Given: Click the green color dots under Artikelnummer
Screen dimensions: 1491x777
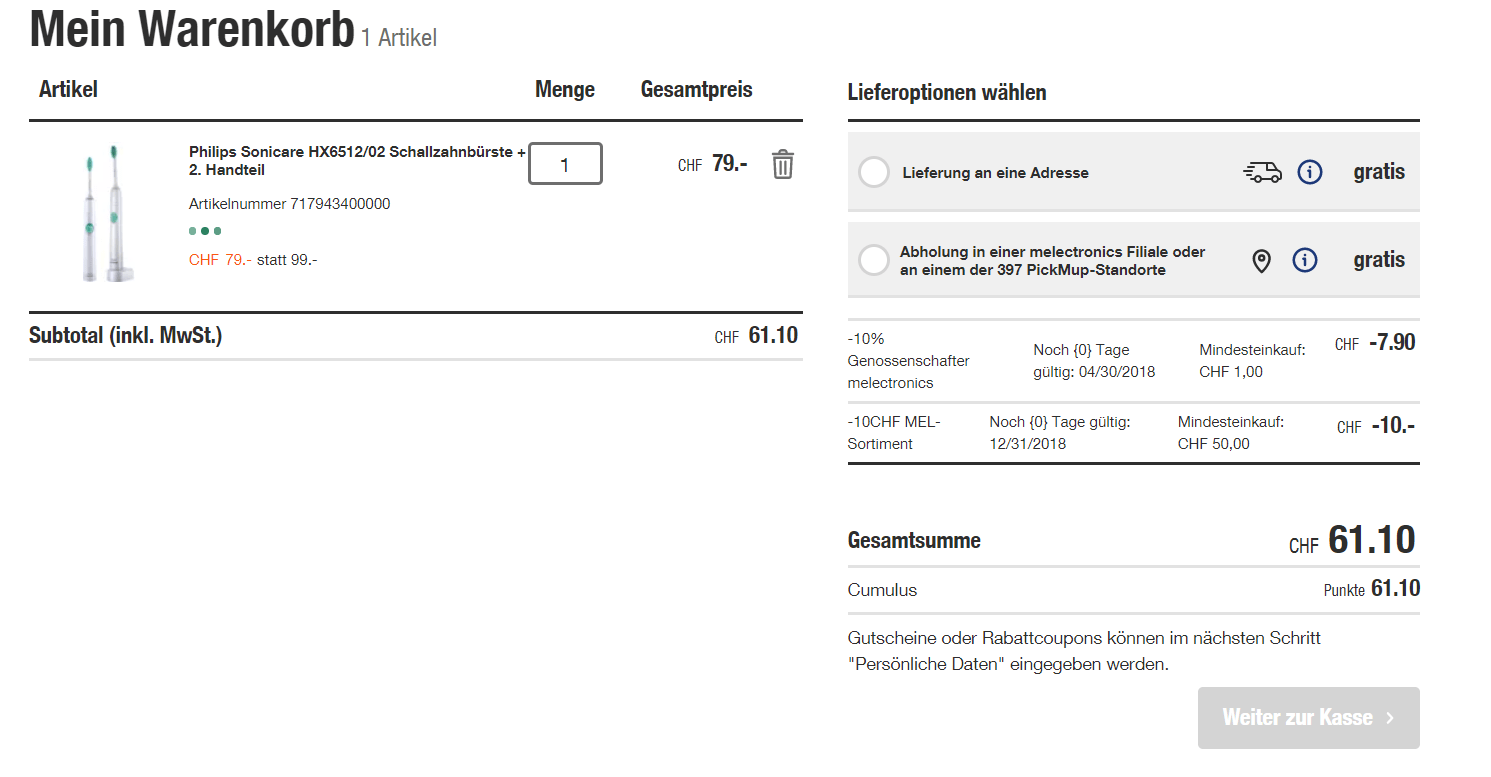Looking at the screenshot, I should (x=205, y=231).
